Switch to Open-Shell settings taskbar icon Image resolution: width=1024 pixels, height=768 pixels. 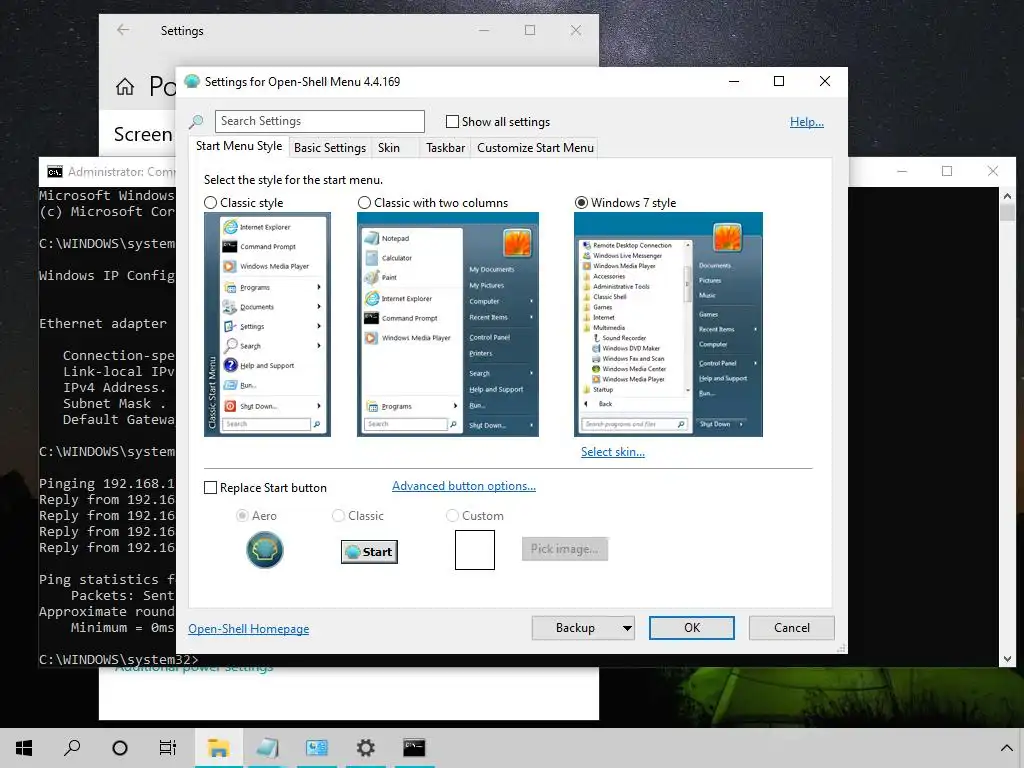[267, 747]
